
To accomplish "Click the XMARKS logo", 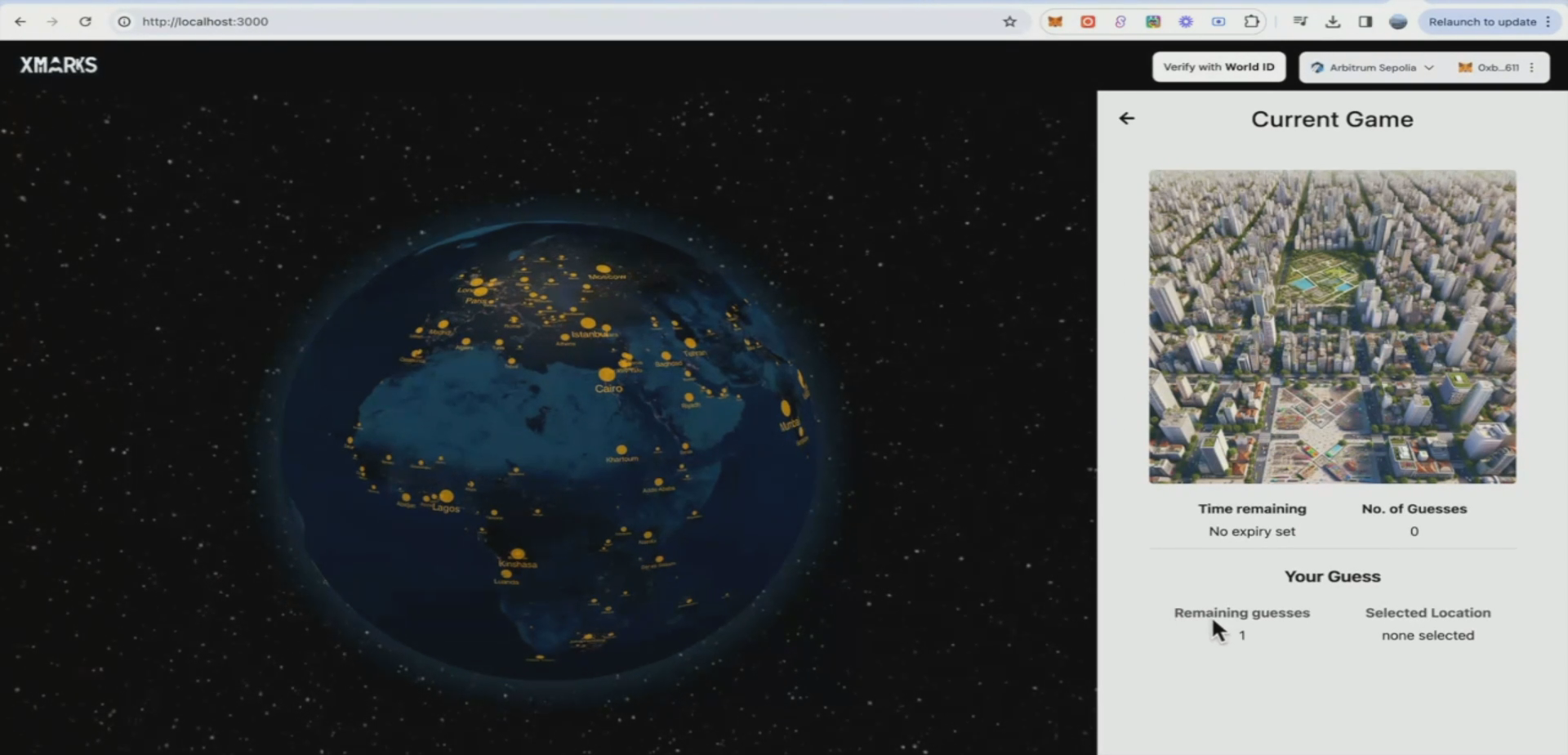I will pos(58,65).
